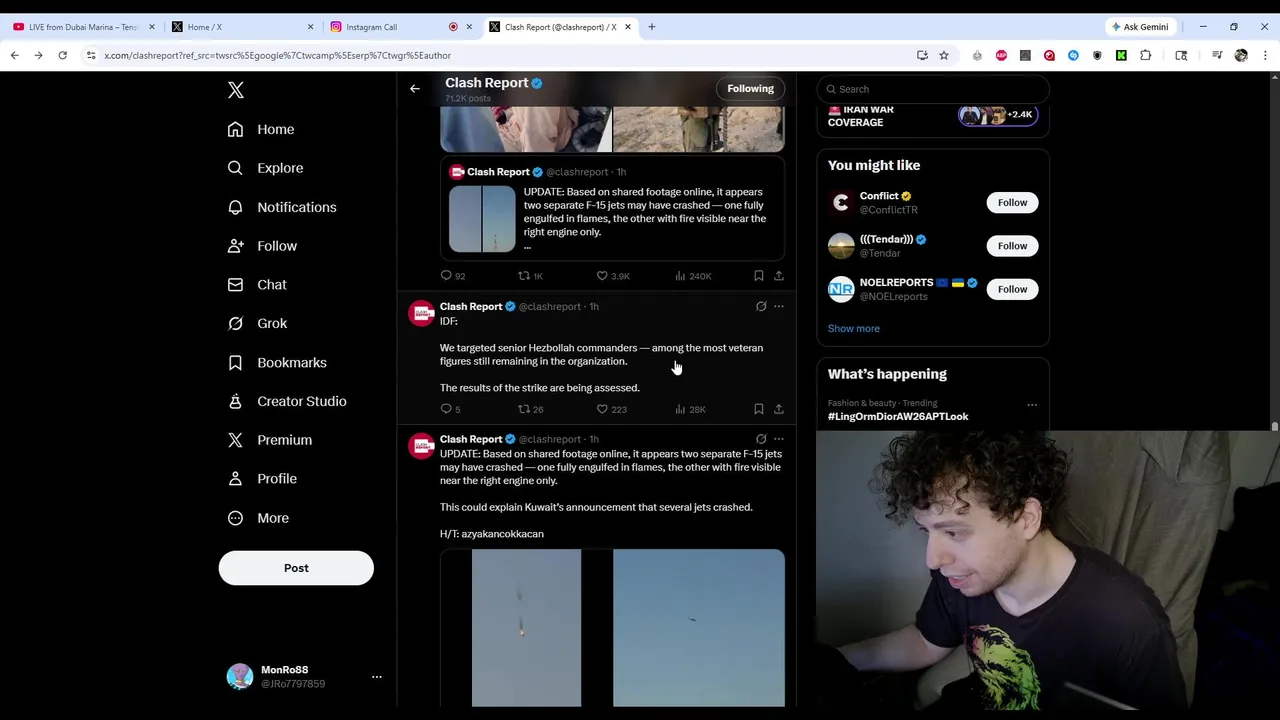Expand the More sidebar menu
The width and height of the screenshot is (1280, 720).
coord(258,518)
